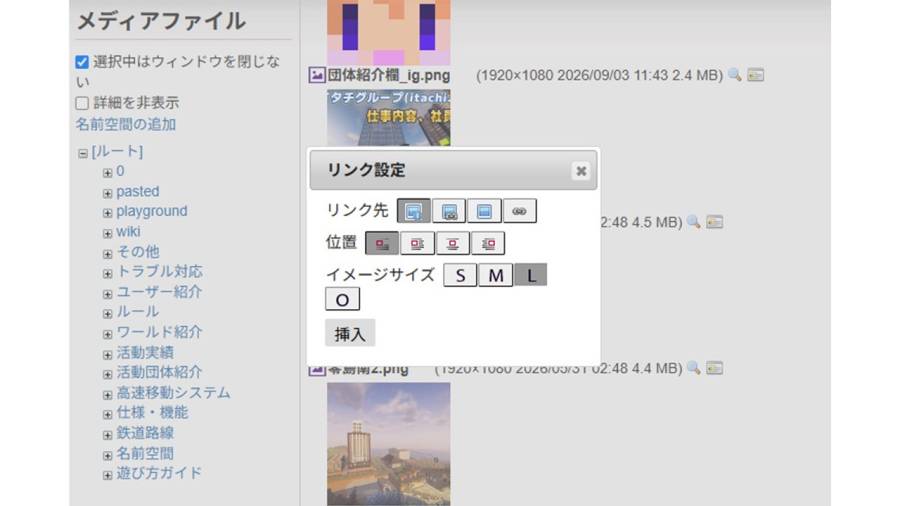Viewport: 900px width, 506px height.
Task: Select link-to-detail-page icon in リンク先 row
Action: coord(413,211)
